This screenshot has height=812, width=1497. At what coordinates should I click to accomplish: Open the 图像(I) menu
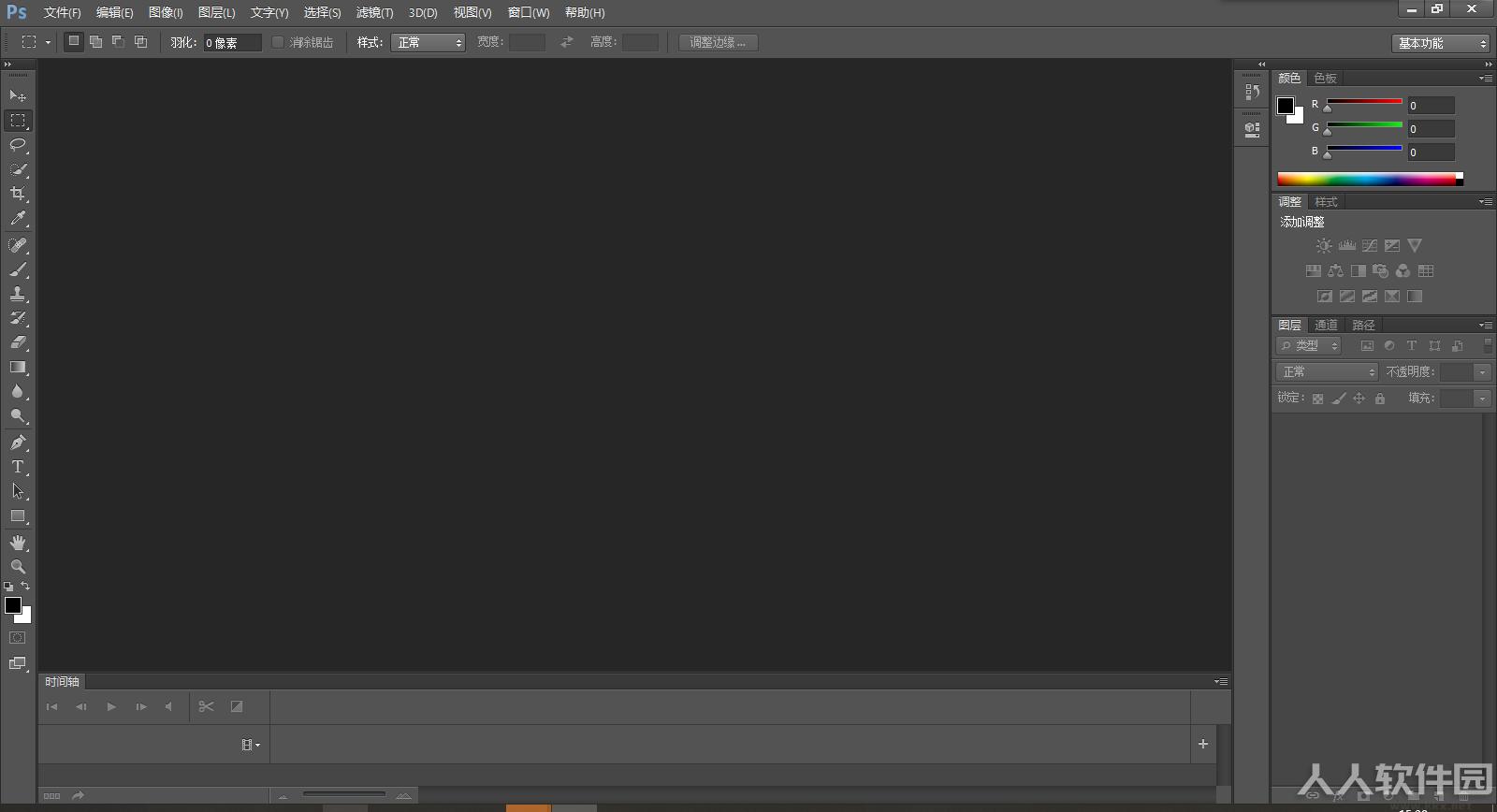point(166,13)
